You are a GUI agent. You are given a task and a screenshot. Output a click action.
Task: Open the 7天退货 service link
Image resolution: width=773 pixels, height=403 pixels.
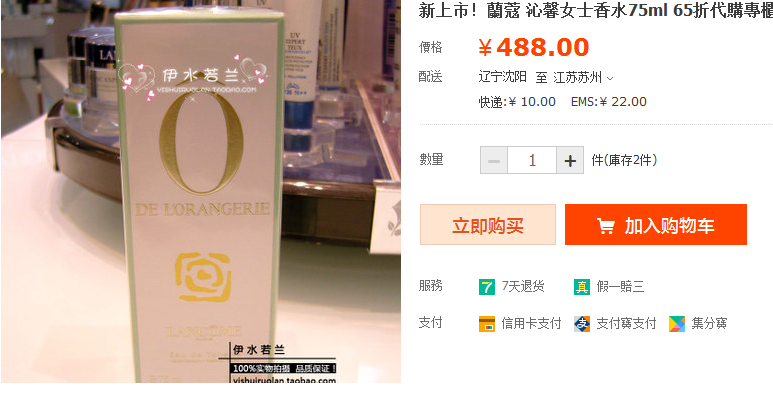pyautogui.click(x=523, y=287)
